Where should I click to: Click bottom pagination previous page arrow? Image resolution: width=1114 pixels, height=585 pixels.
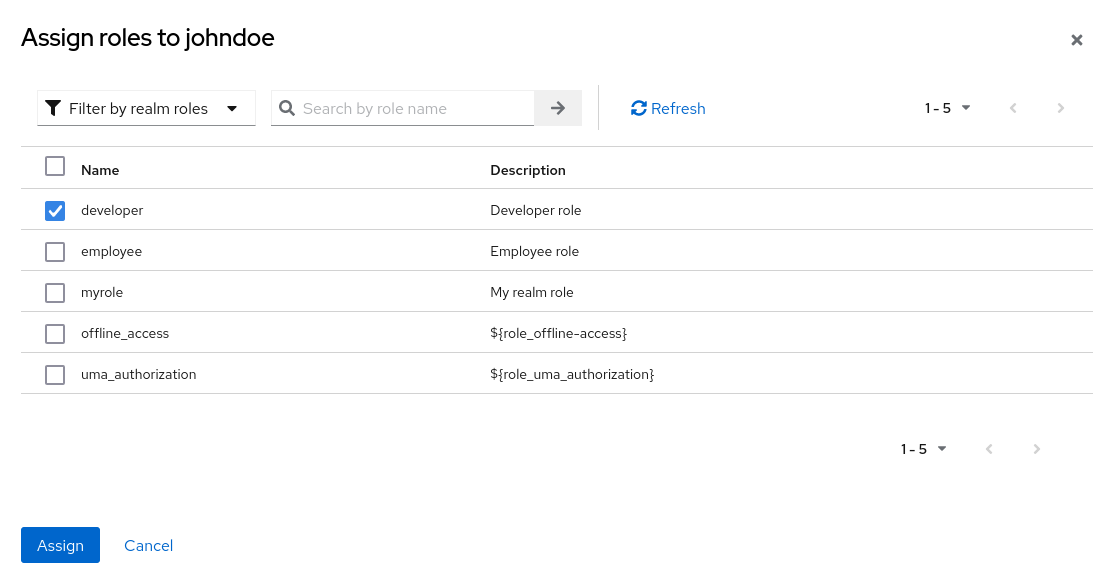click(x=989, y=449)
